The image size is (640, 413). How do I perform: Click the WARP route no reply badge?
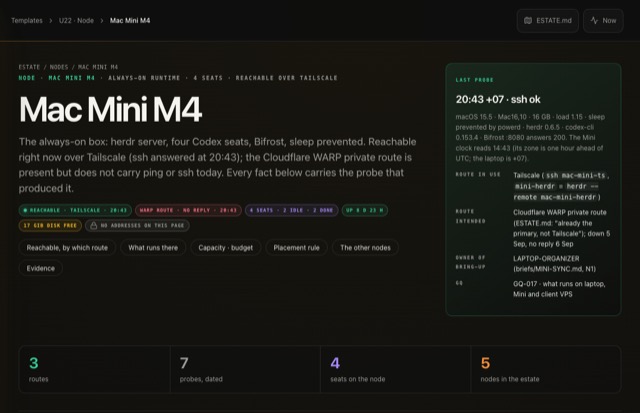tap(188, 210)
